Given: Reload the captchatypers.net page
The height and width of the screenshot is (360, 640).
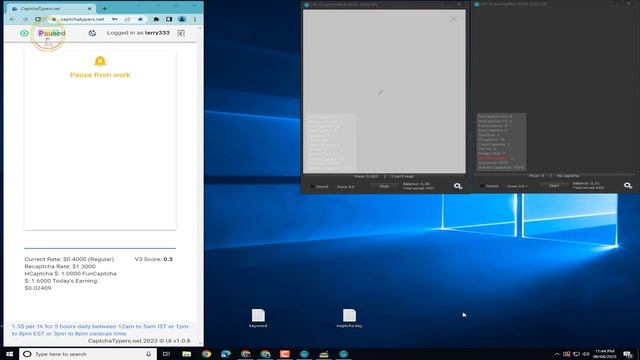Looking at the screenshot, I should point(38,19).
